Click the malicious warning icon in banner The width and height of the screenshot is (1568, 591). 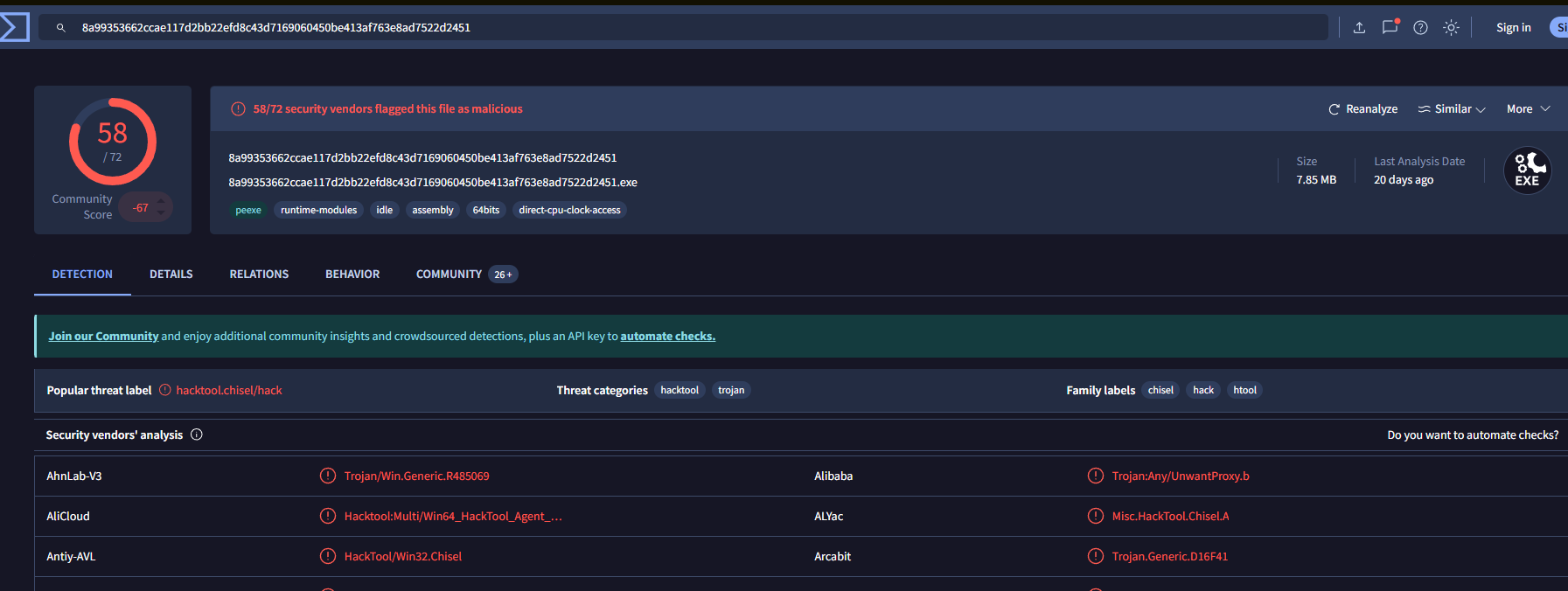[238, 109]
